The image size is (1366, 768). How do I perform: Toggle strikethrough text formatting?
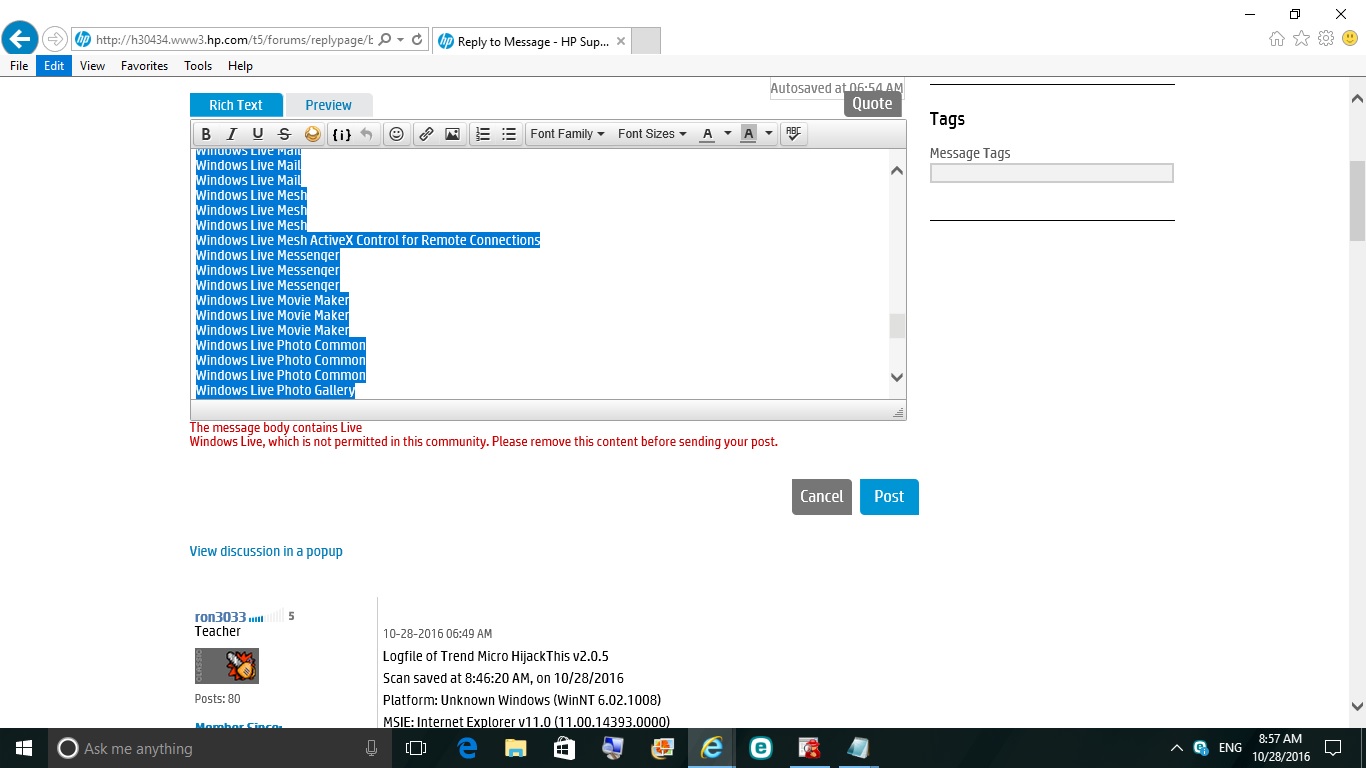284,134
